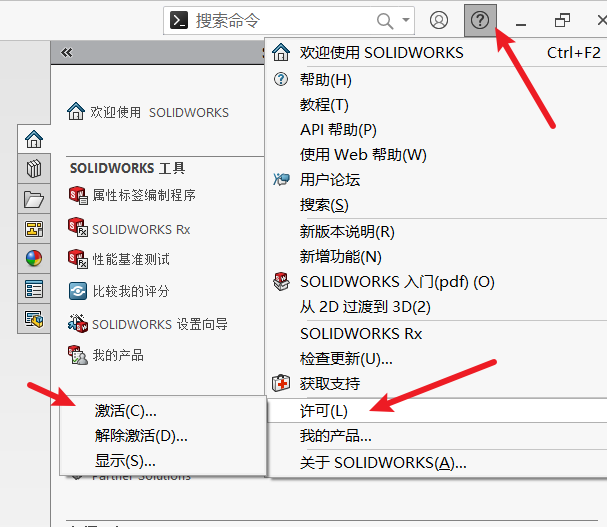The height and width of the screenshot is (527, 607).
Task: Select 欢迎使用 SOLIDWORKS menu item
Action: tap(436, 53)
